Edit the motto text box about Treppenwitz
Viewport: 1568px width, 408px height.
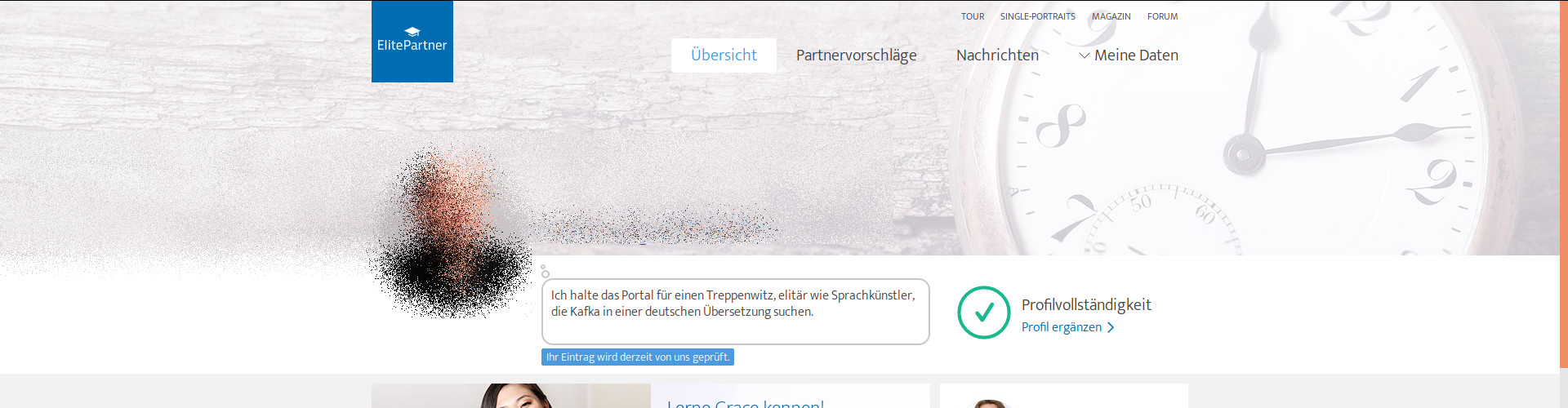[736, 312]
